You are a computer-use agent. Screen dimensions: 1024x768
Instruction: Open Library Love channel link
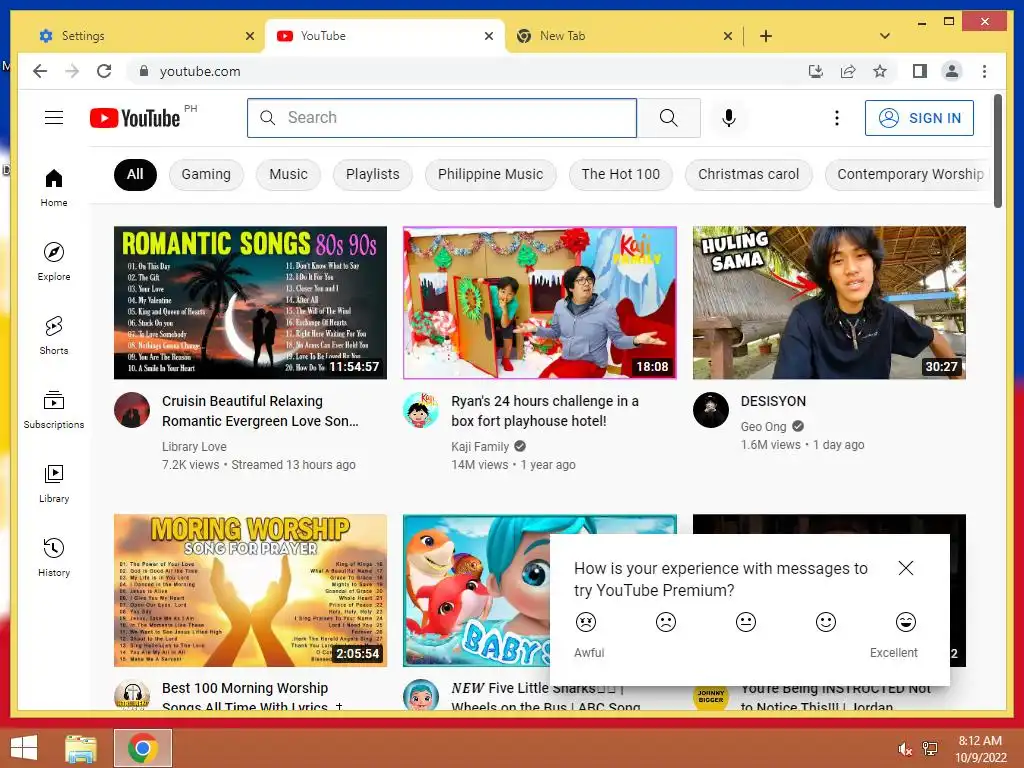click(194, 447)
